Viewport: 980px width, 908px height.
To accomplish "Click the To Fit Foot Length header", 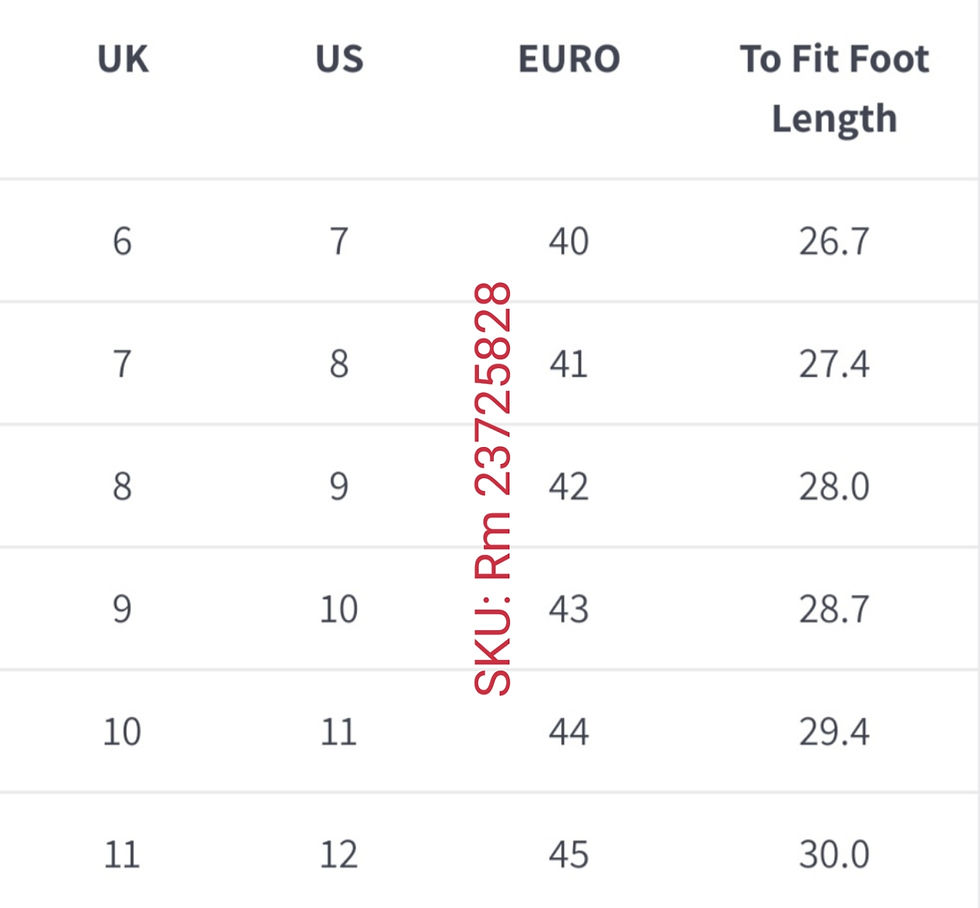I will click(x=834, y=88).
